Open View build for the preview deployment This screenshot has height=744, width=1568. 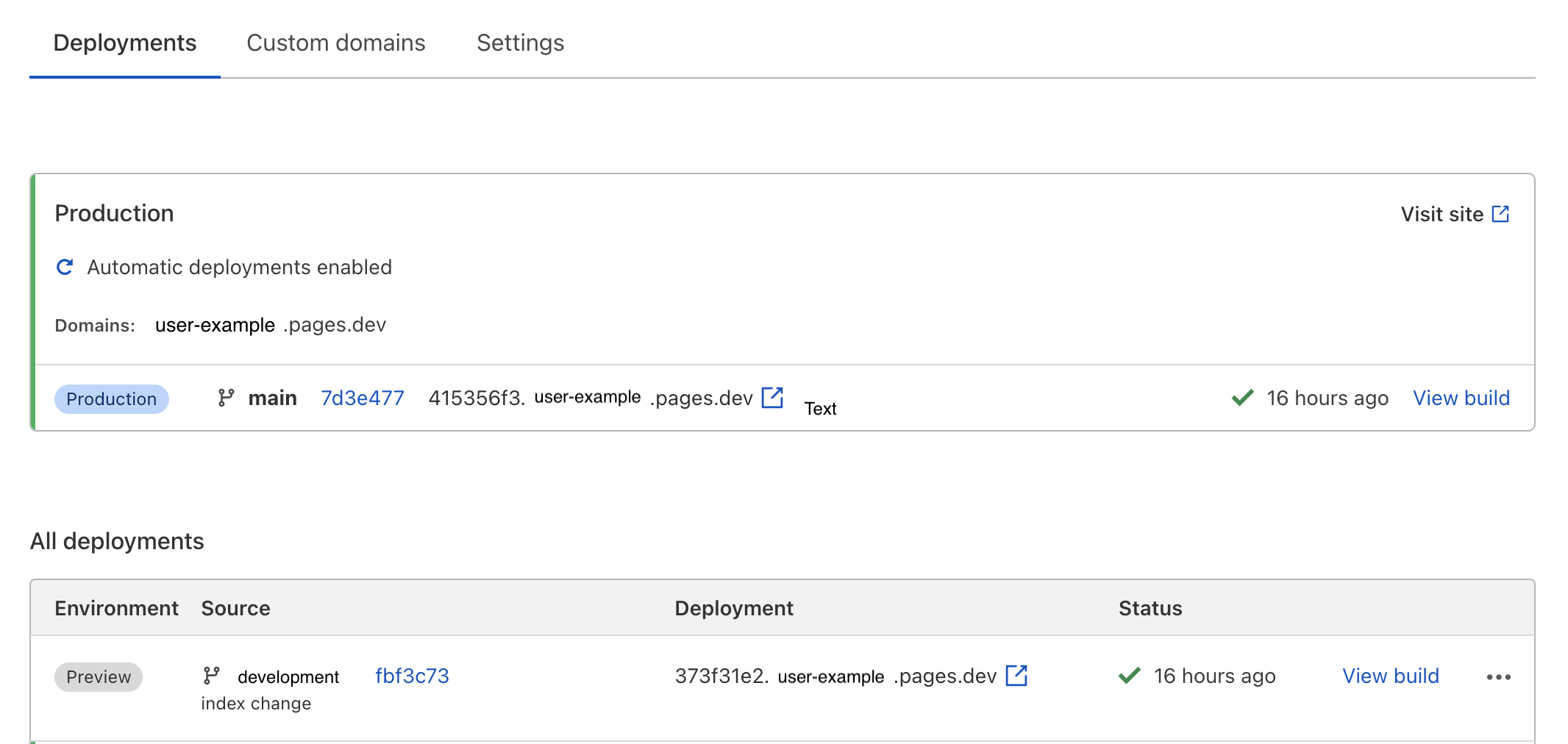[1390, 676]
